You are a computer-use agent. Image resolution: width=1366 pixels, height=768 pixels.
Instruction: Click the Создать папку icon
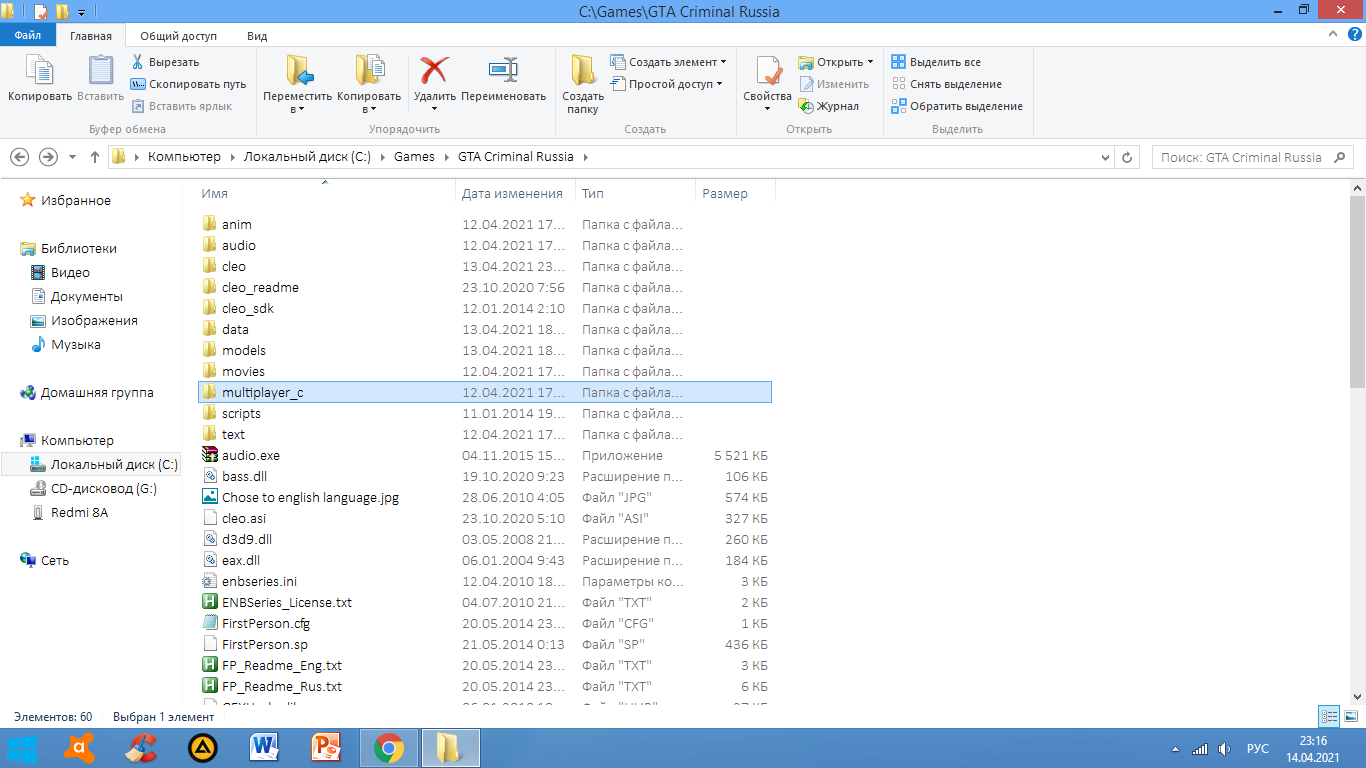(x=583, y=70)
